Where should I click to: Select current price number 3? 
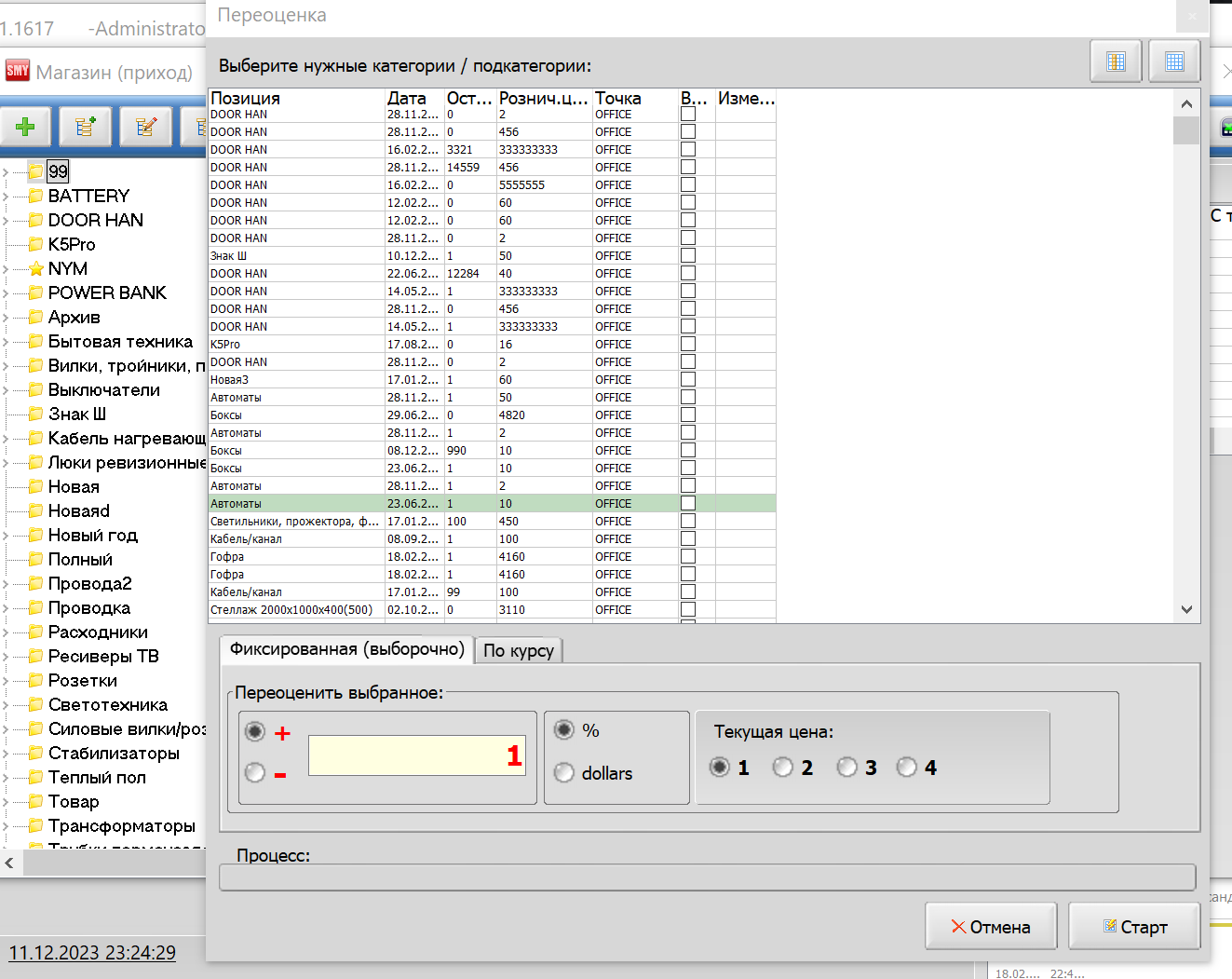pos(846,767)
